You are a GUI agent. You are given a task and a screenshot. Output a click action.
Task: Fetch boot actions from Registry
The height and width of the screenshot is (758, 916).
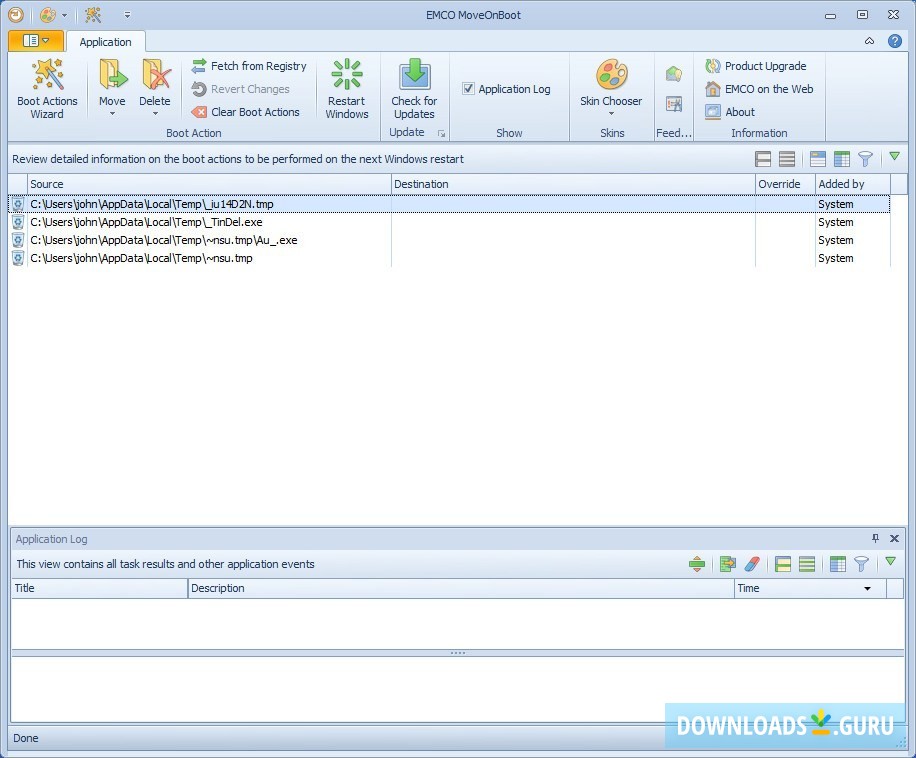click(249, 66)
